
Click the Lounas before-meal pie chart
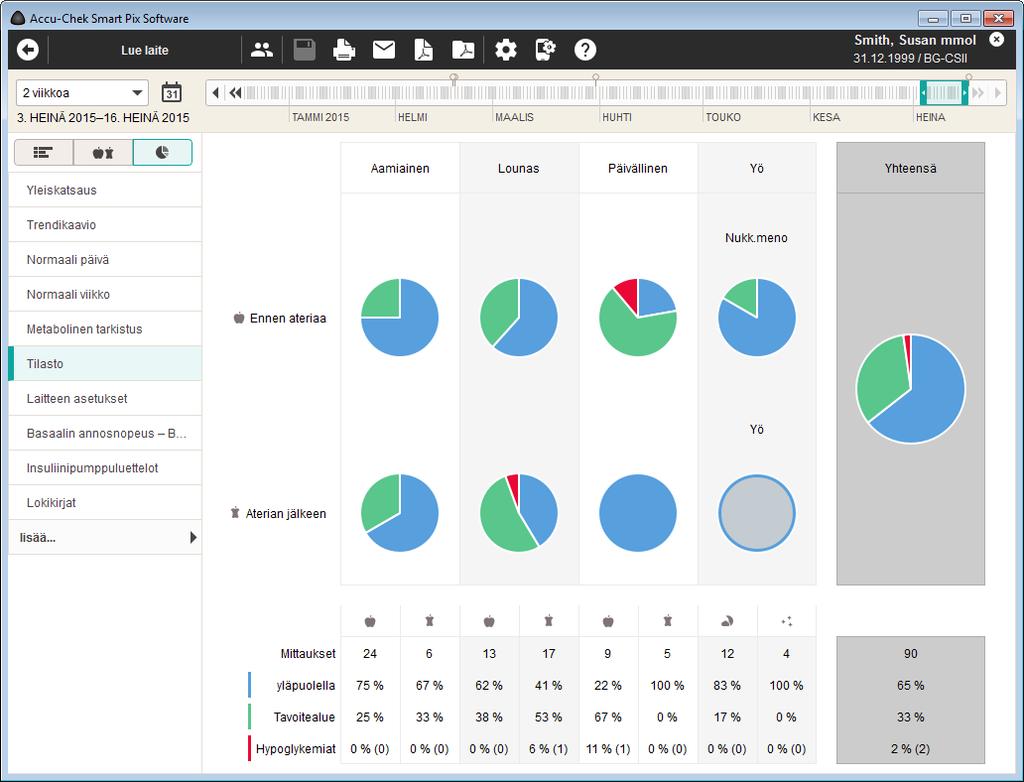519,318
